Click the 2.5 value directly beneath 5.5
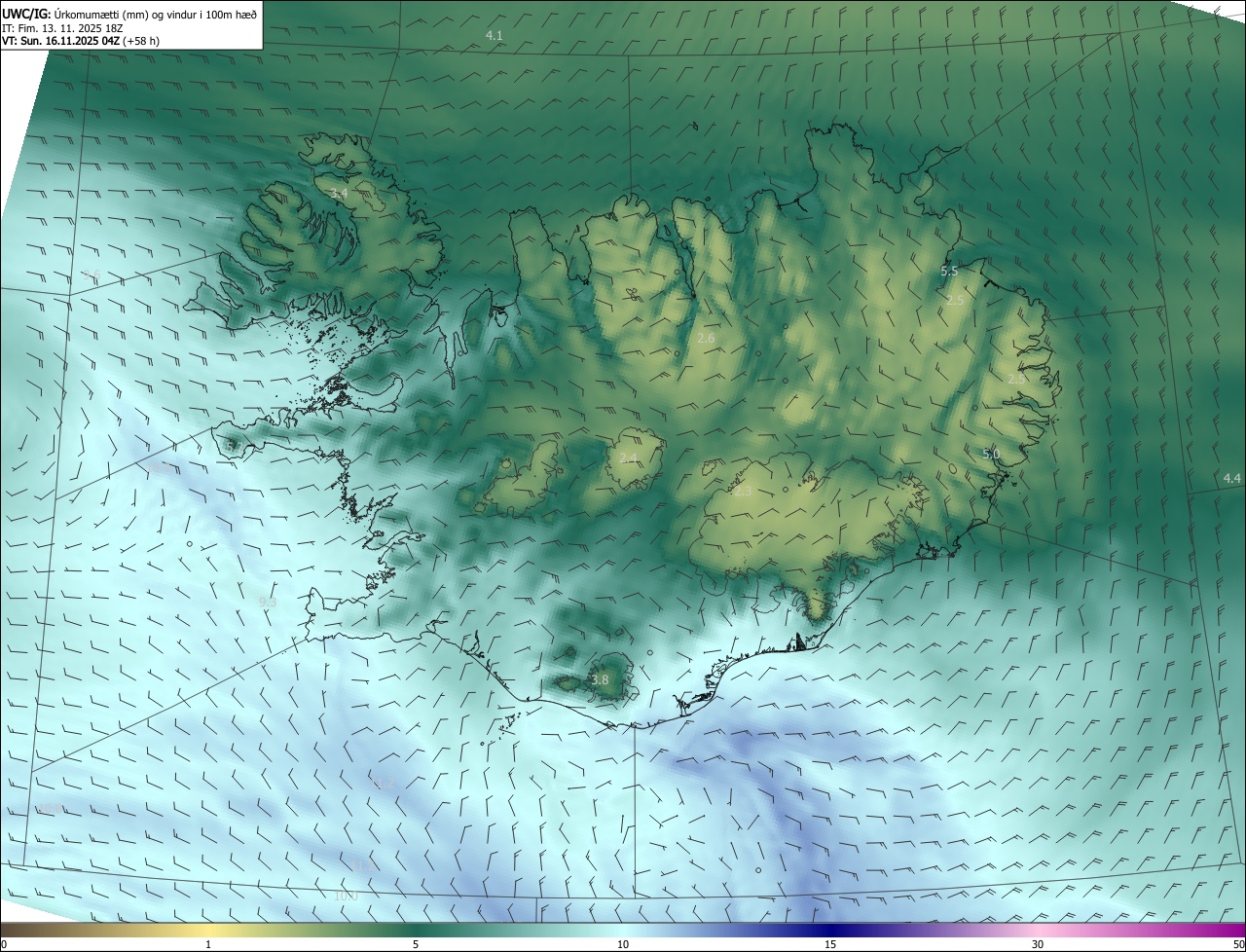The height and width of the screenshot is (952, 1246). point(955,301)
